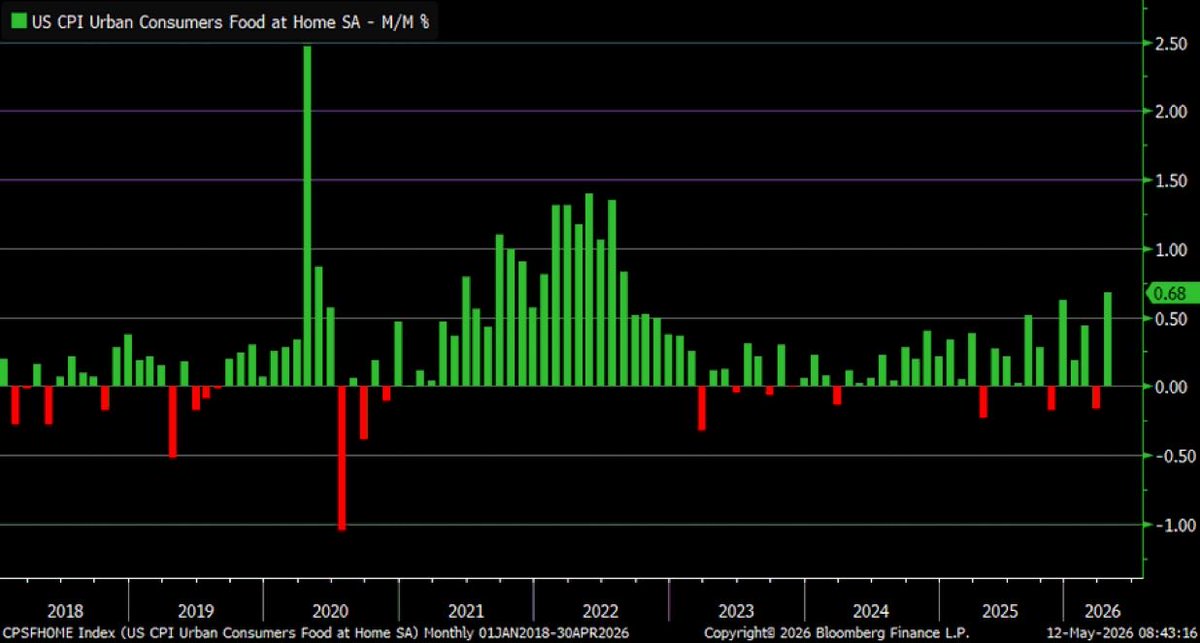
Task: Click the 2026 x-axis year label
Action: [1102, 610]
